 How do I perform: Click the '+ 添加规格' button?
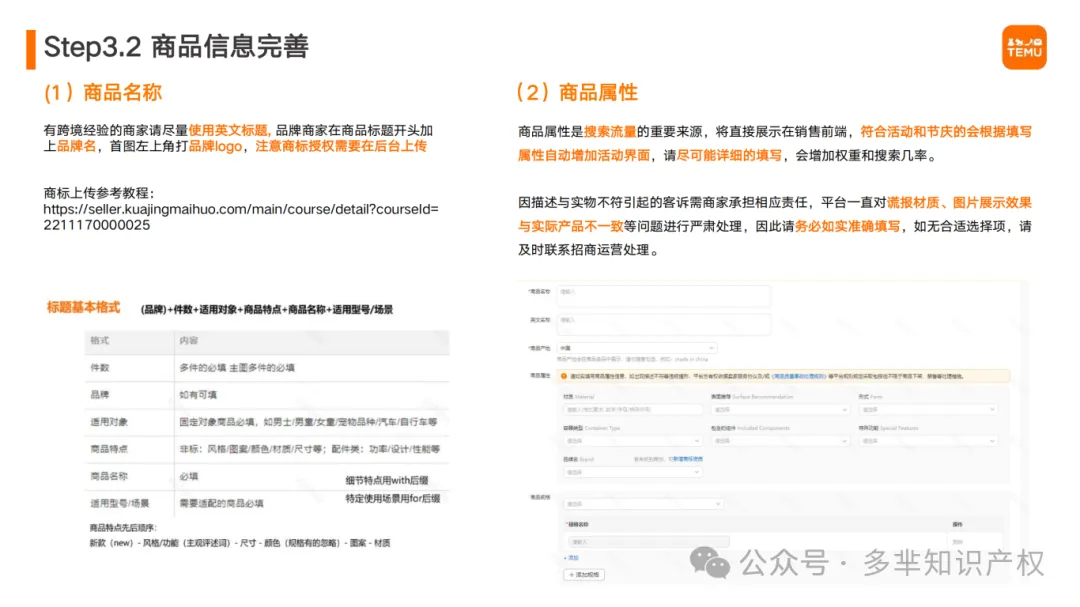[x=584, y=575]
